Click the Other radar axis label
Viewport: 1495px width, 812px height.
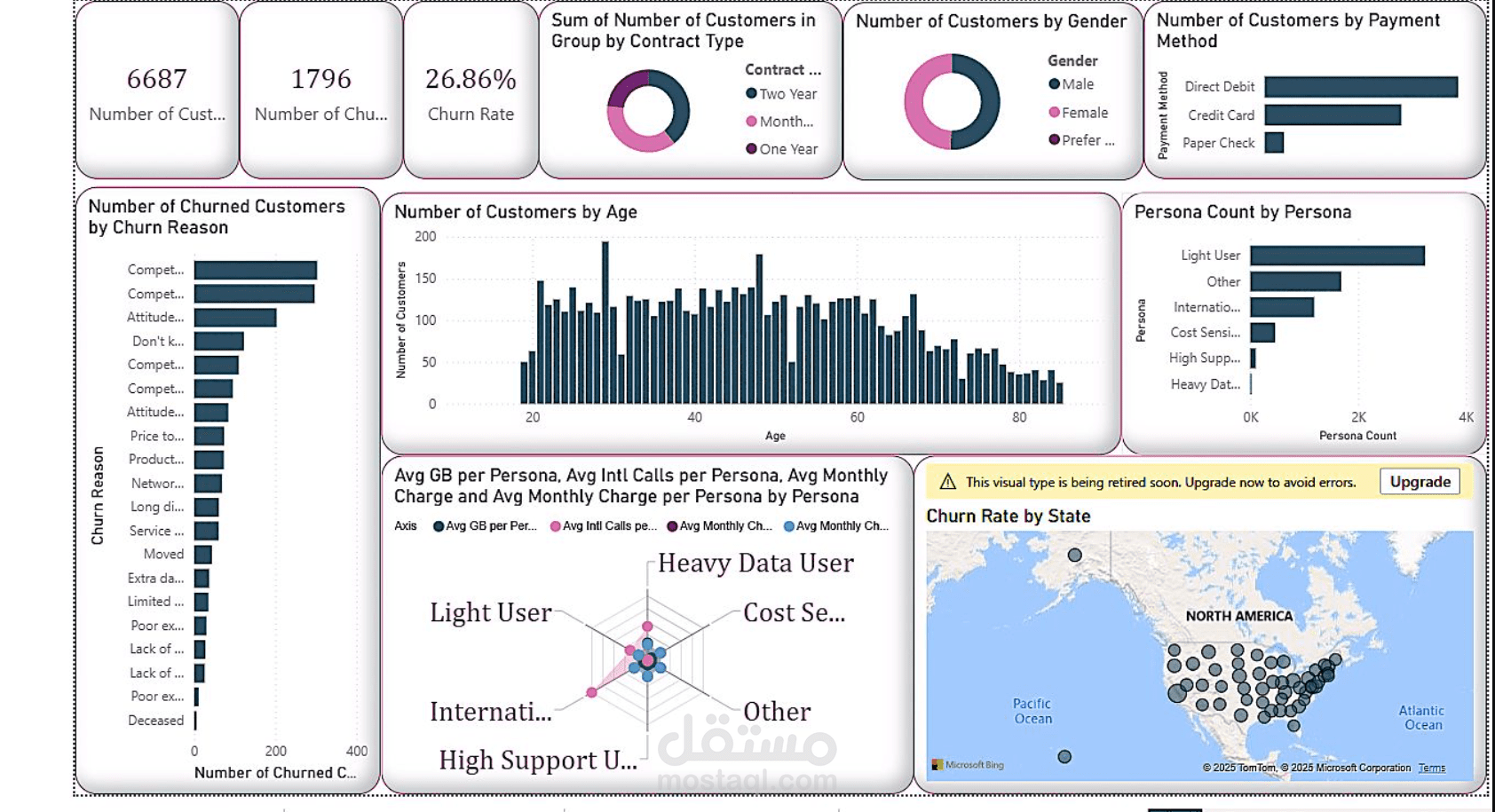tap(777, 712)
